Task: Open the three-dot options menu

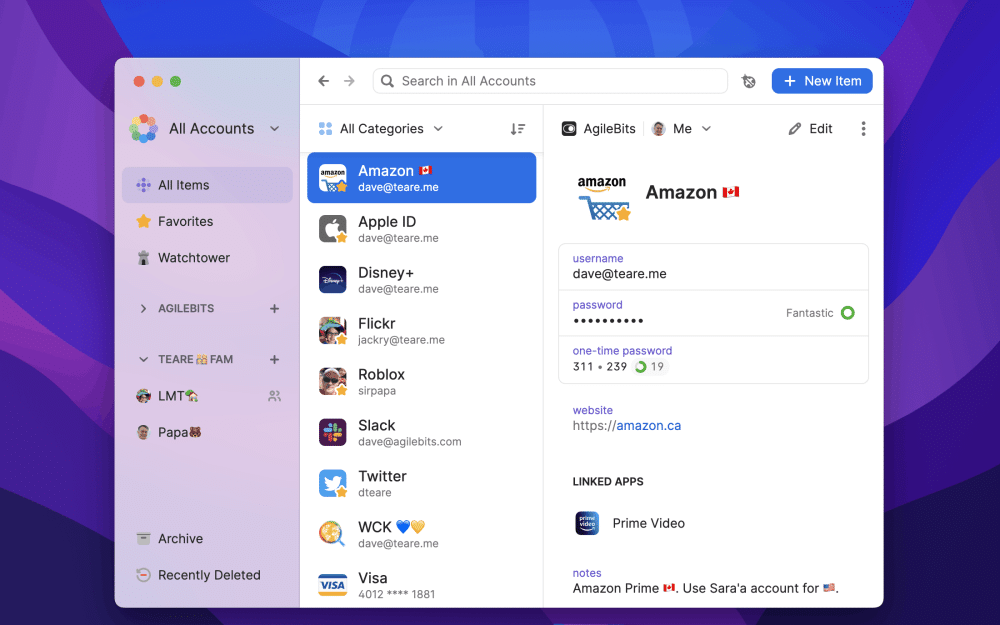Action: tap(863, 128)
